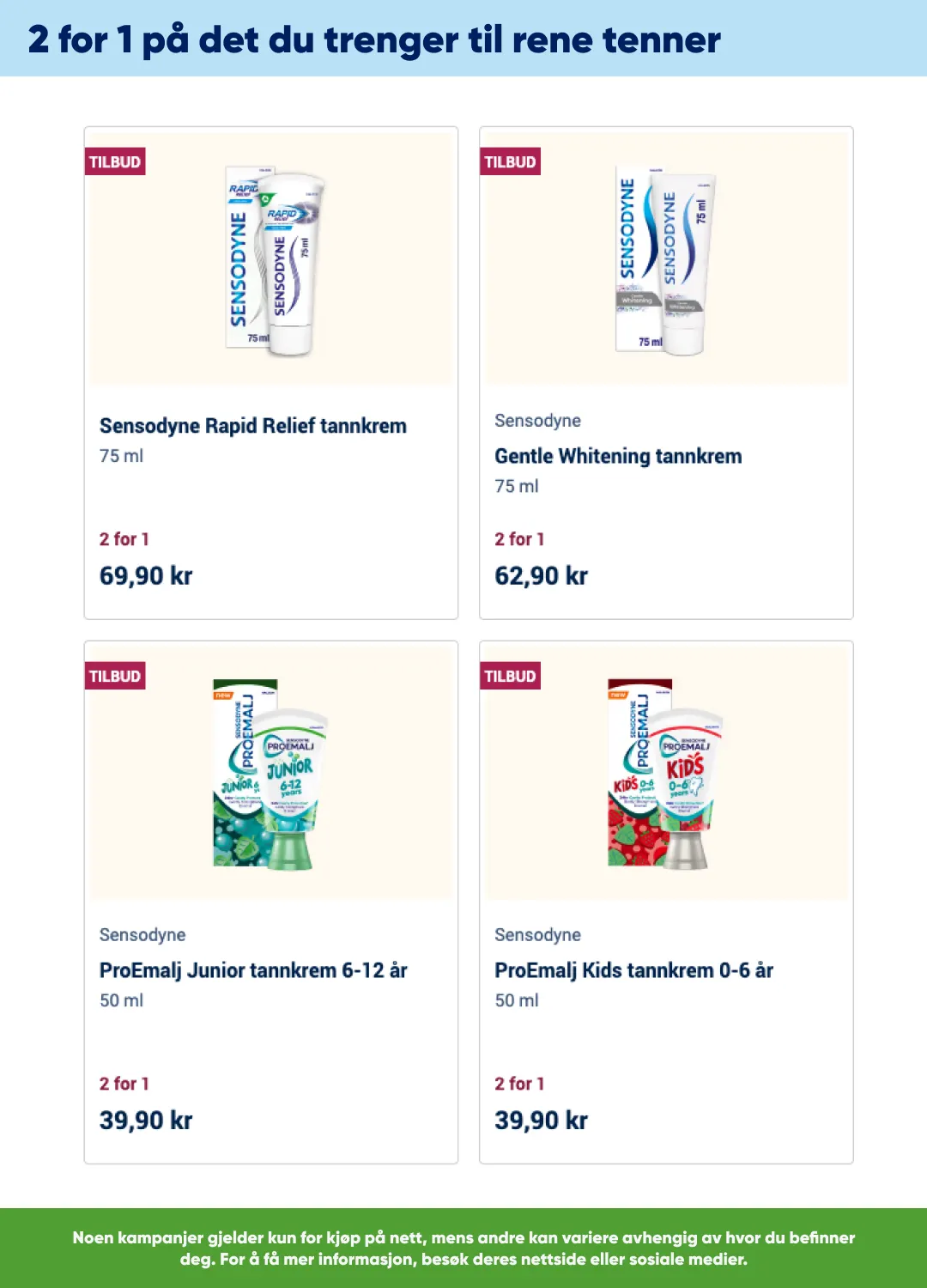Screen dimensions: 927x1288
Task: Click TILBUD badge on Gentle Whitening card
Action: pyautogui.click(x=510, y=161)
